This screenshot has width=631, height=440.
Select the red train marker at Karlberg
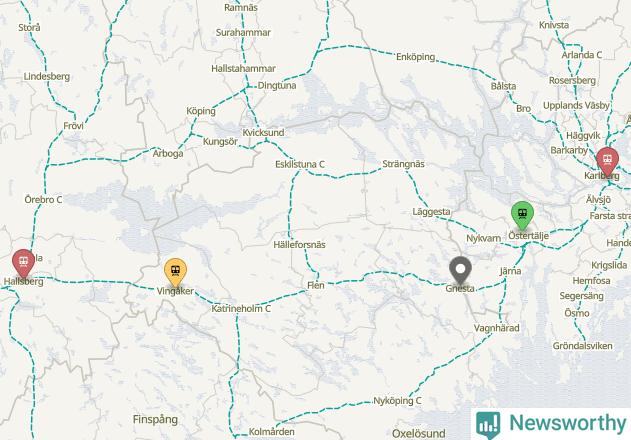(607, 161)
